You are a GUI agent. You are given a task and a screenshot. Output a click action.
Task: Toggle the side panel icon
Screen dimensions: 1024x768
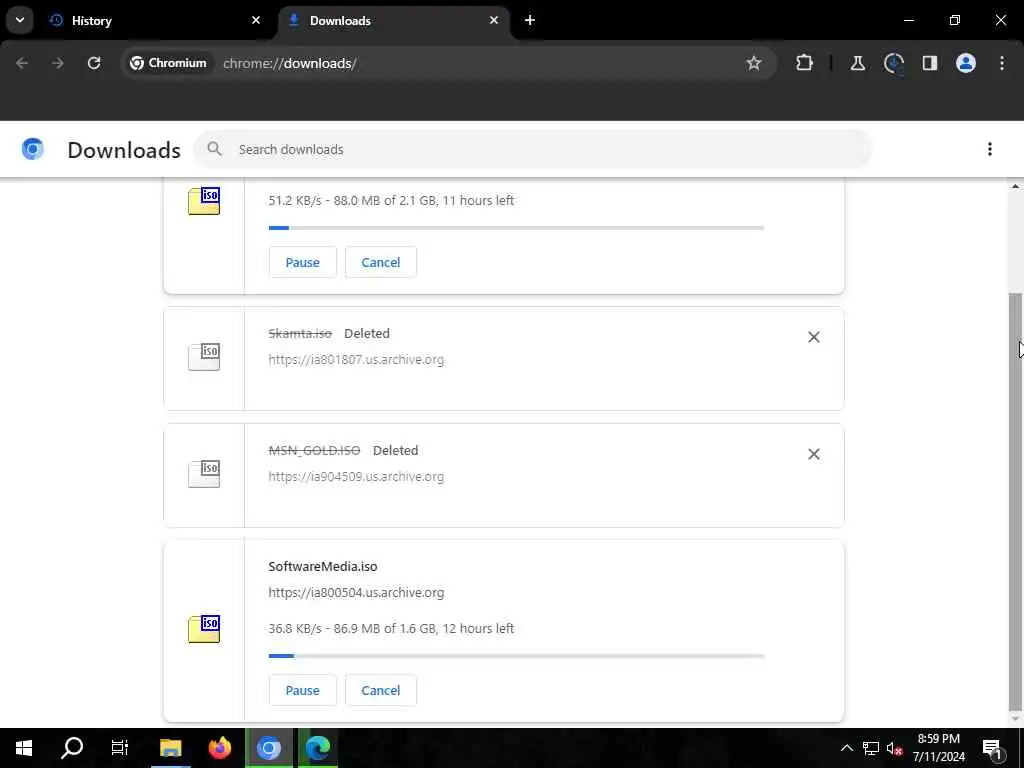929,63
